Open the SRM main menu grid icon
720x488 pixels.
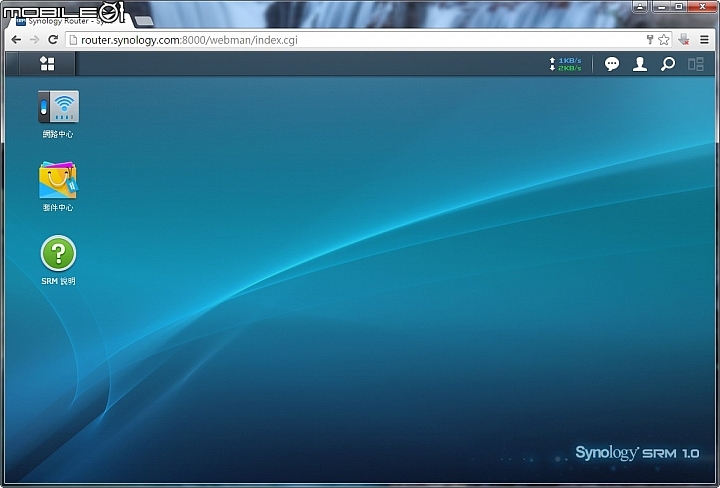click(x=47, y=64)
